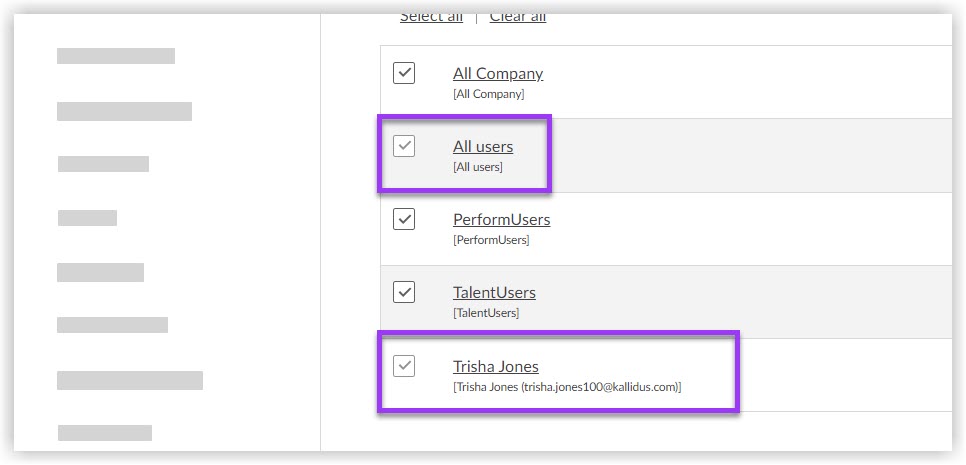966x465 pixels.
Task: Toggle the Trisha Jones checkbox
Action: [404, 366]
